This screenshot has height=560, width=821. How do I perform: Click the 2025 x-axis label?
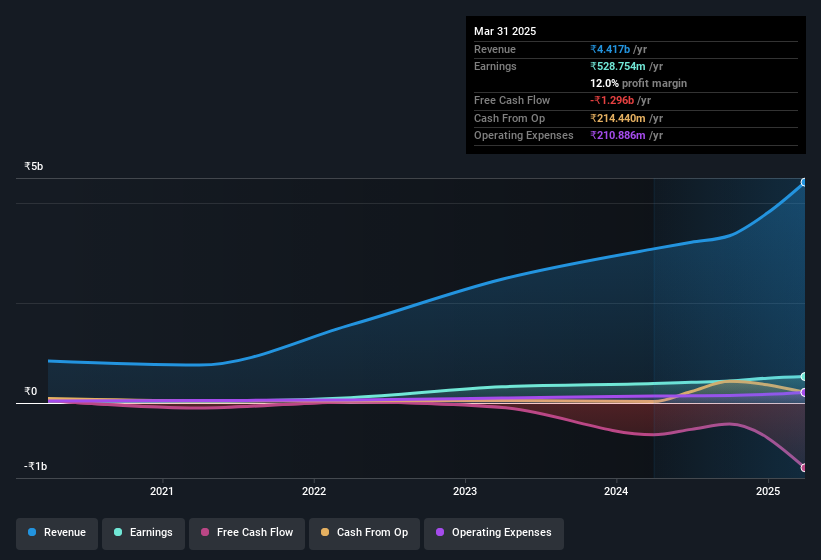click(x=768, y=491)
